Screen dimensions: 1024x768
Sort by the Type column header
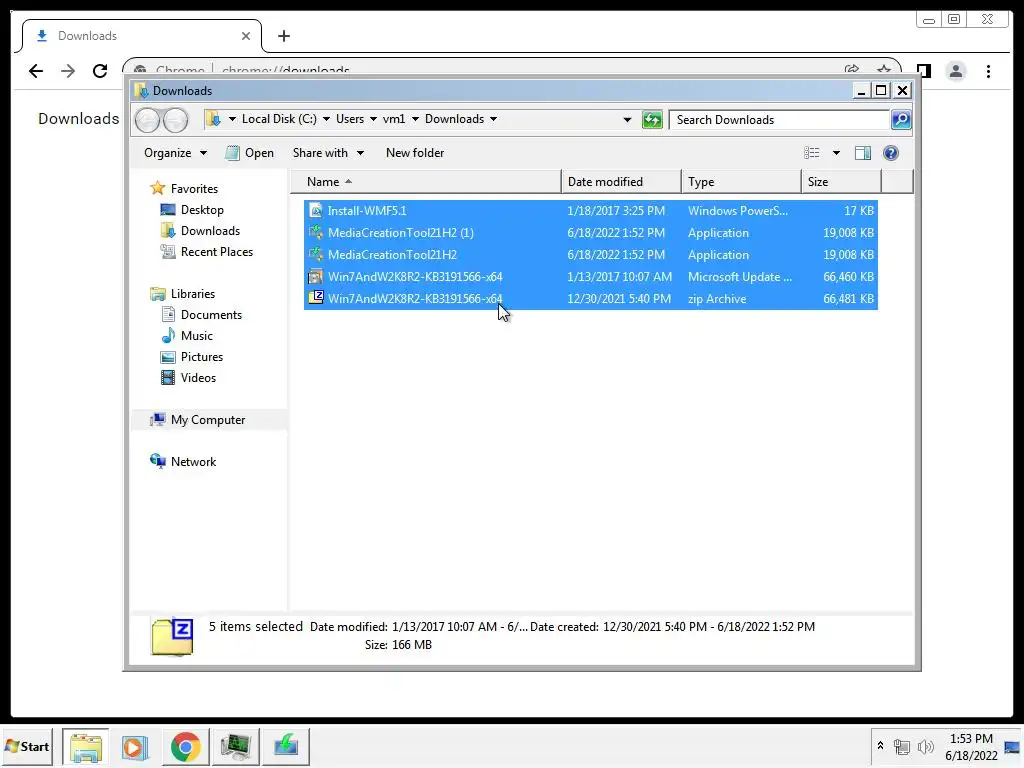[741, 182]
